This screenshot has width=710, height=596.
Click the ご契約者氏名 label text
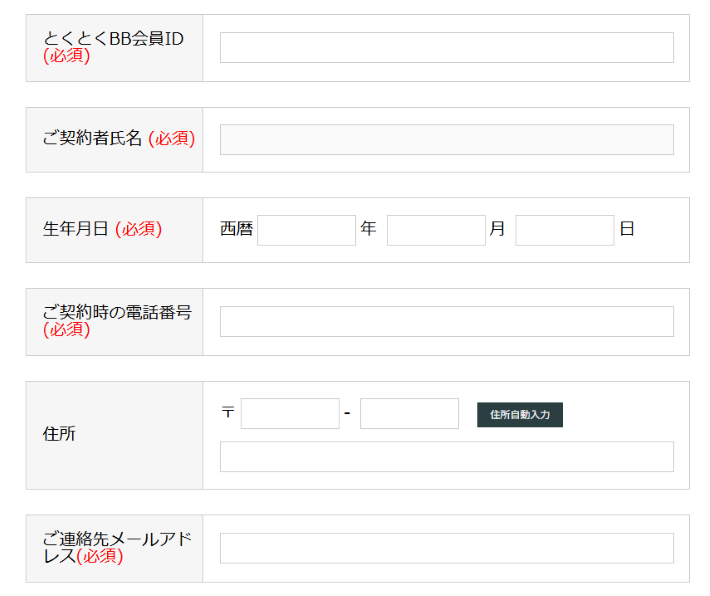pyautogui.click(x=92, y=138)
